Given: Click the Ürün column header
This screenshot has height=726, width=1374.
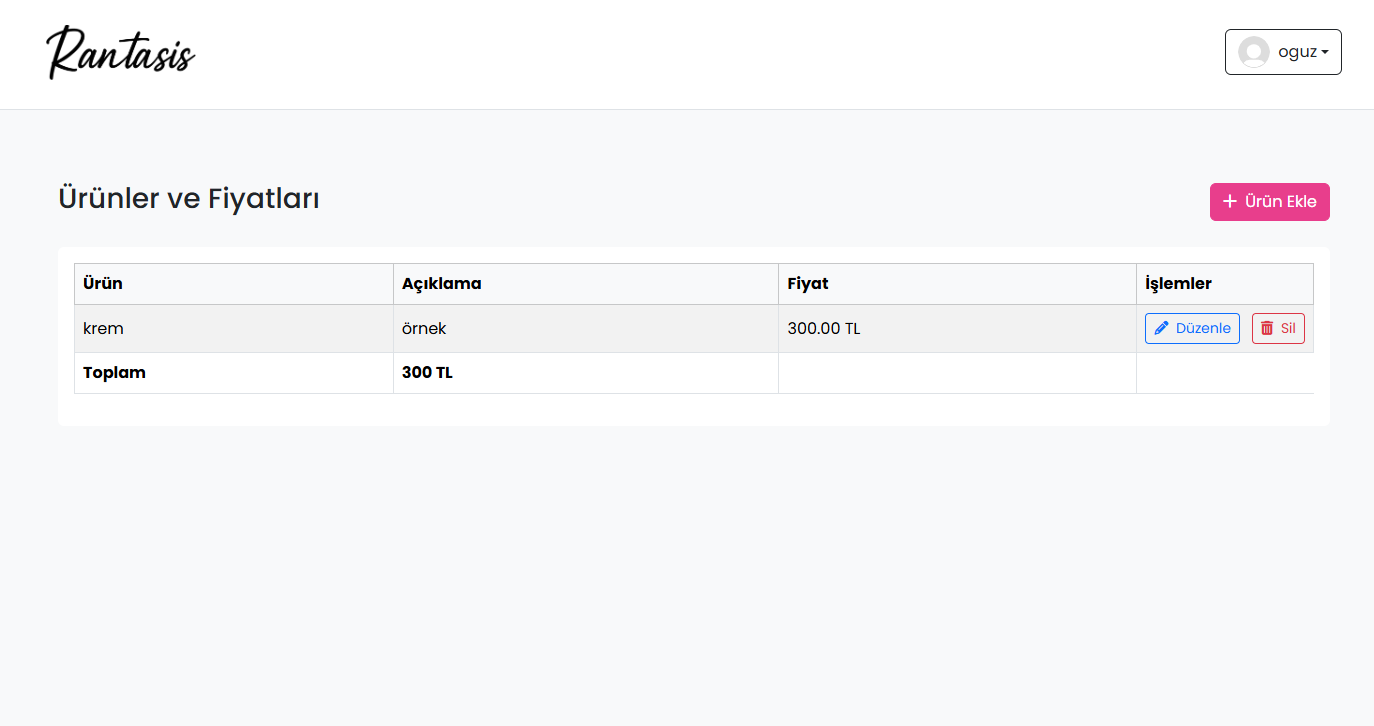Looking at the screenshot, I should pyautogui.click(x=103, y=284).
